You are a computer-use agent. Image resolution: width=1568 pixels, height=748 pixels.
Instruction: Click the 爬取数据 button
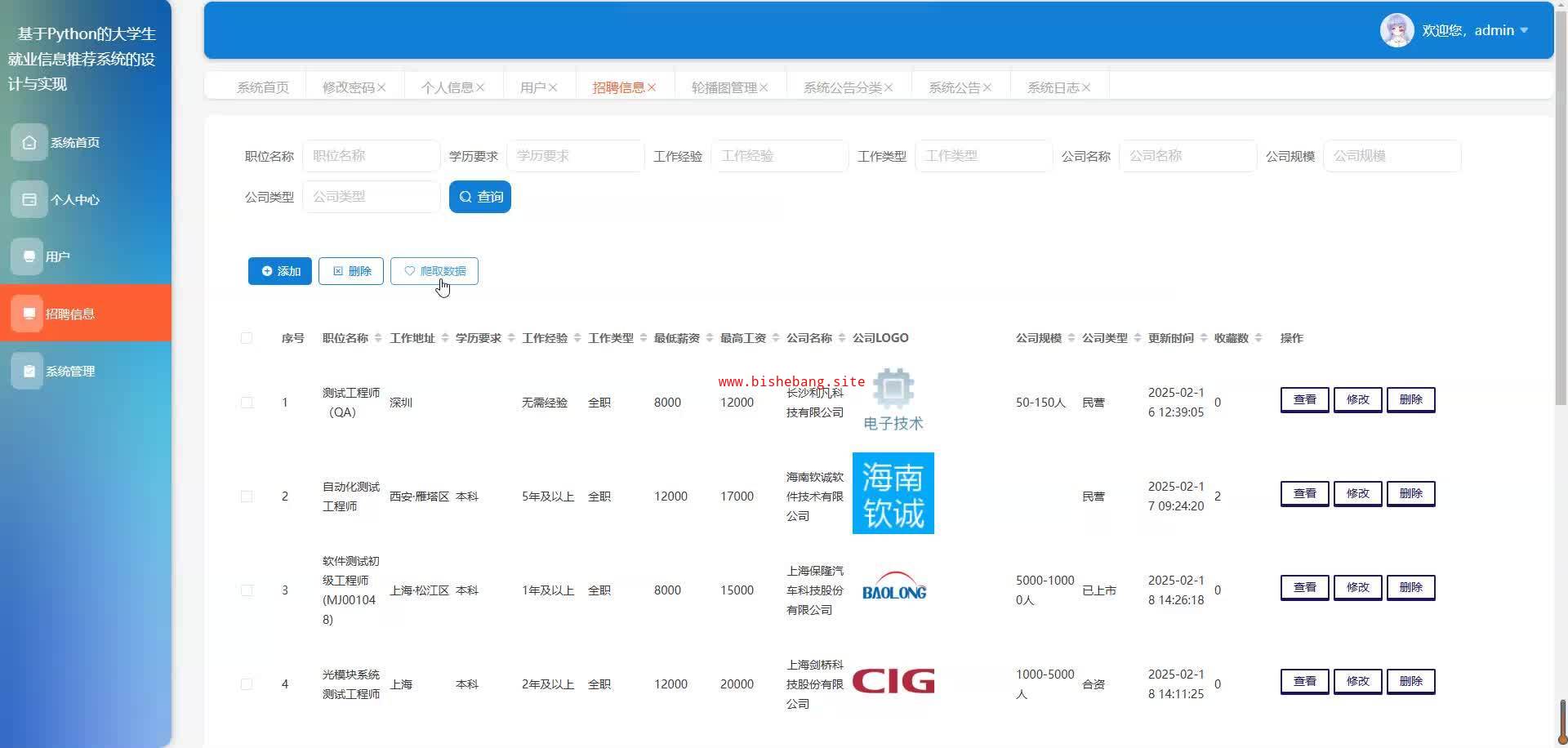(434, 271)
